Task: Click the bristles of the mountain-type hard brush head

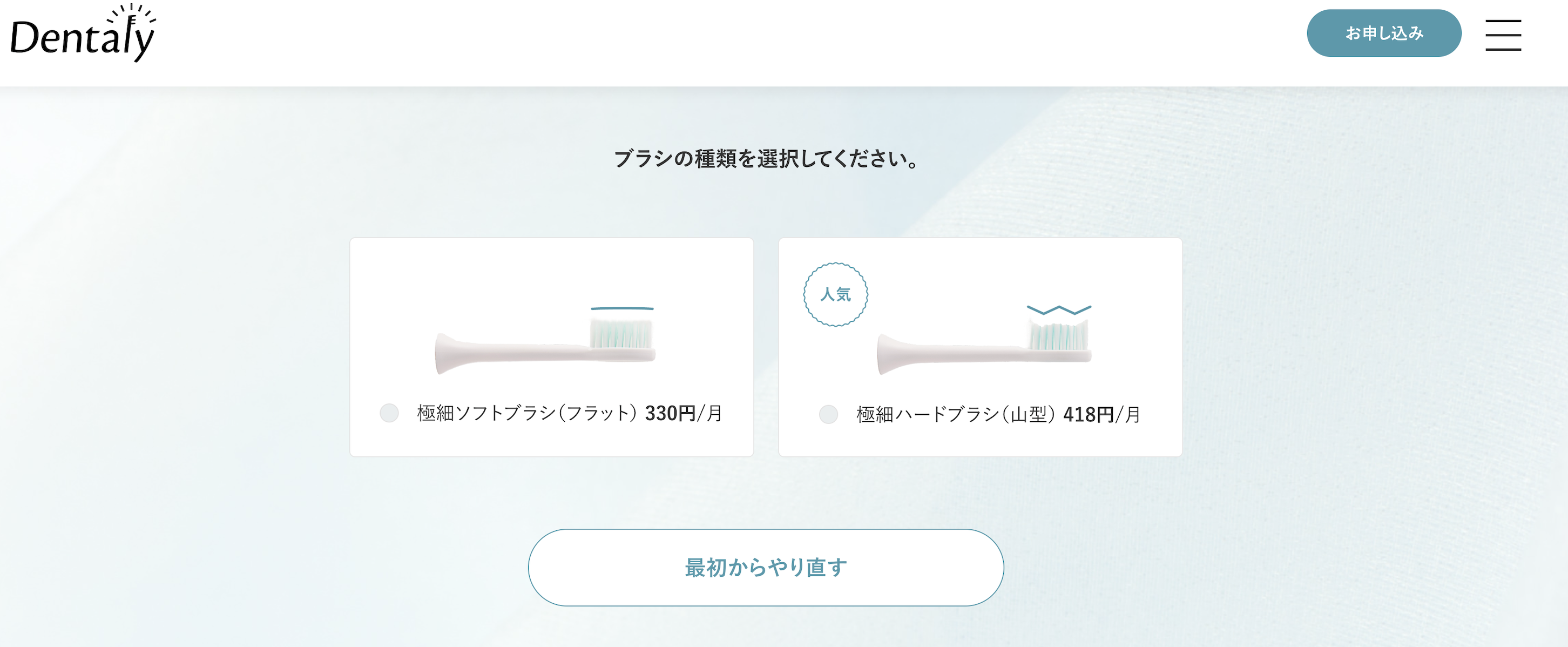Action: tap(1058, 335)
